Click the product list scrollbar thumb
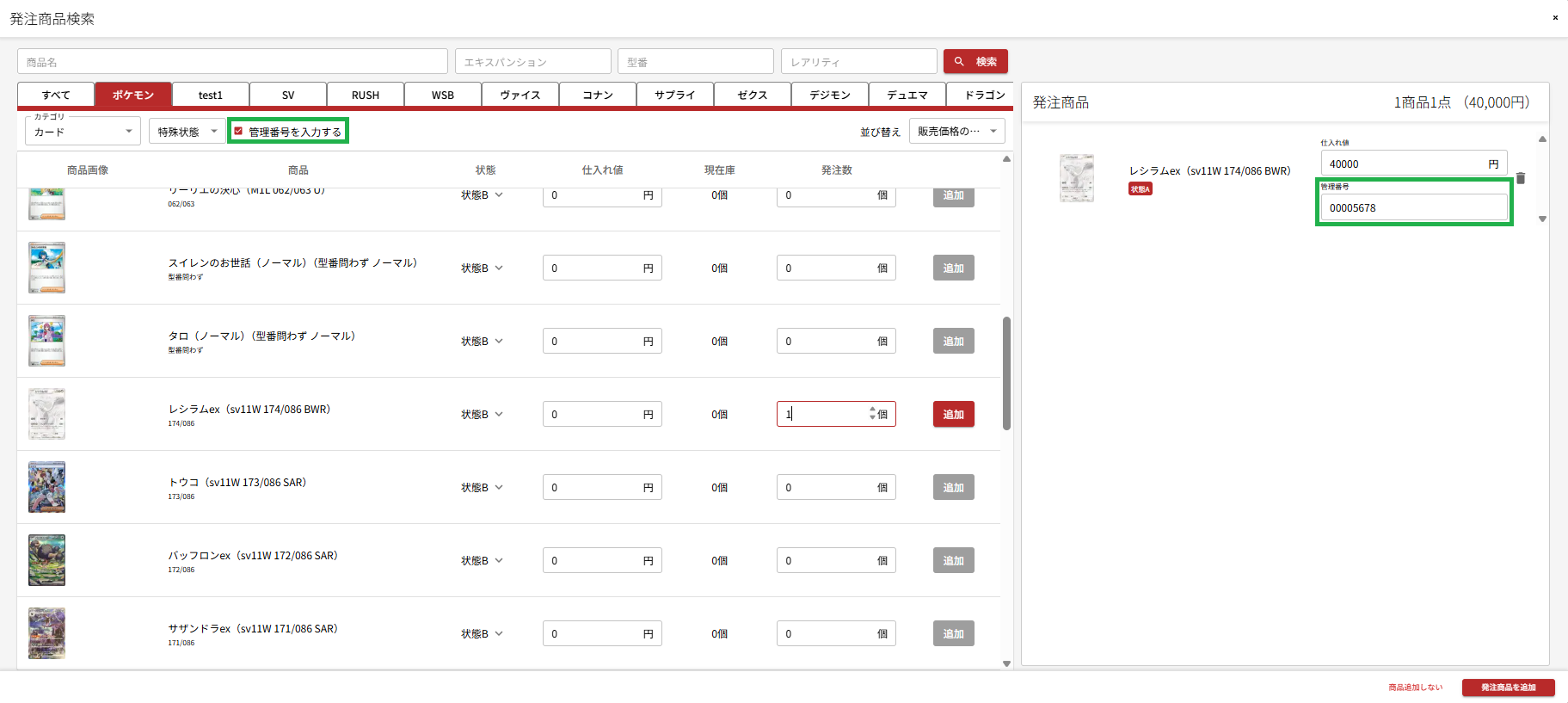The image size is (1568, 703). [x=1006, y=373]
